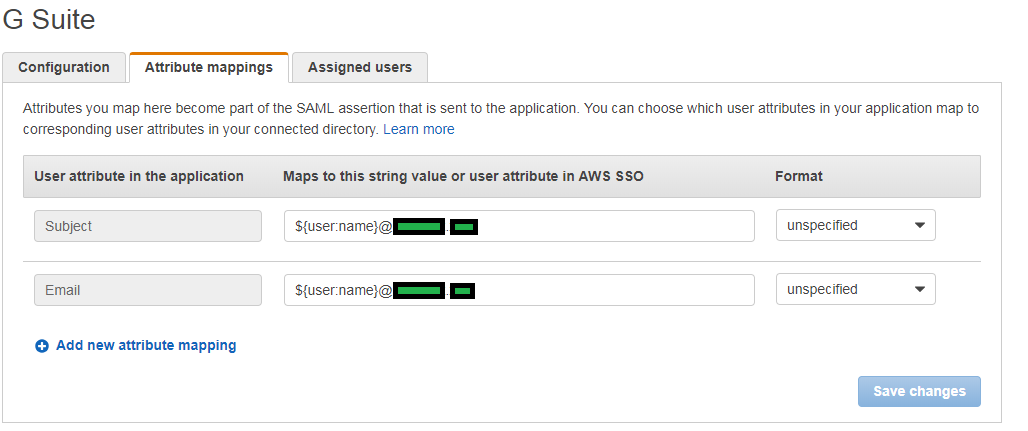
Task: Follow the Learn more link
Action: (x=418, y=129)
